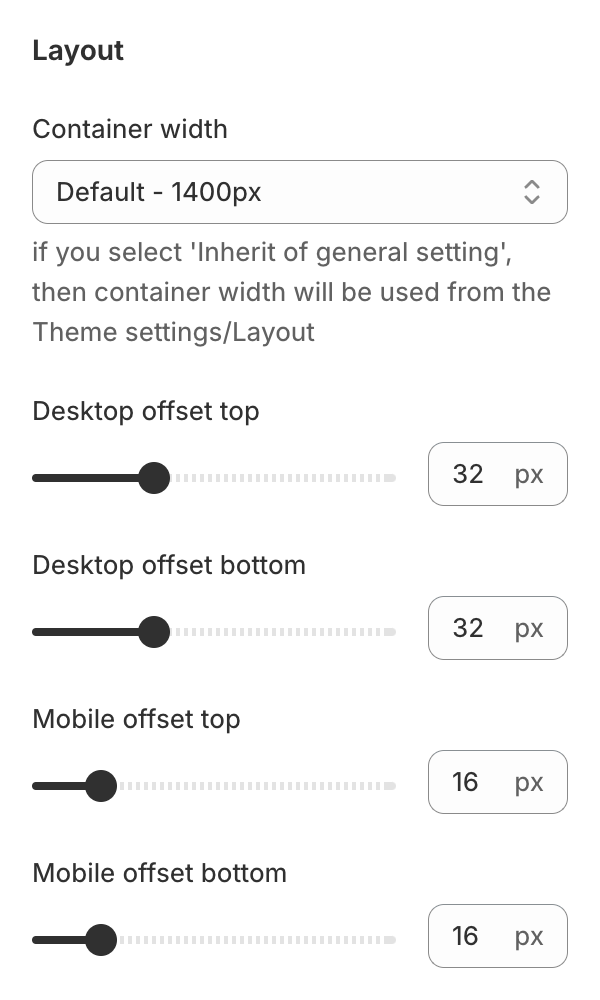Screen dimensions: 600x1000
Task: Click the up-down chevron in Container width
Action: pos(532,192)
